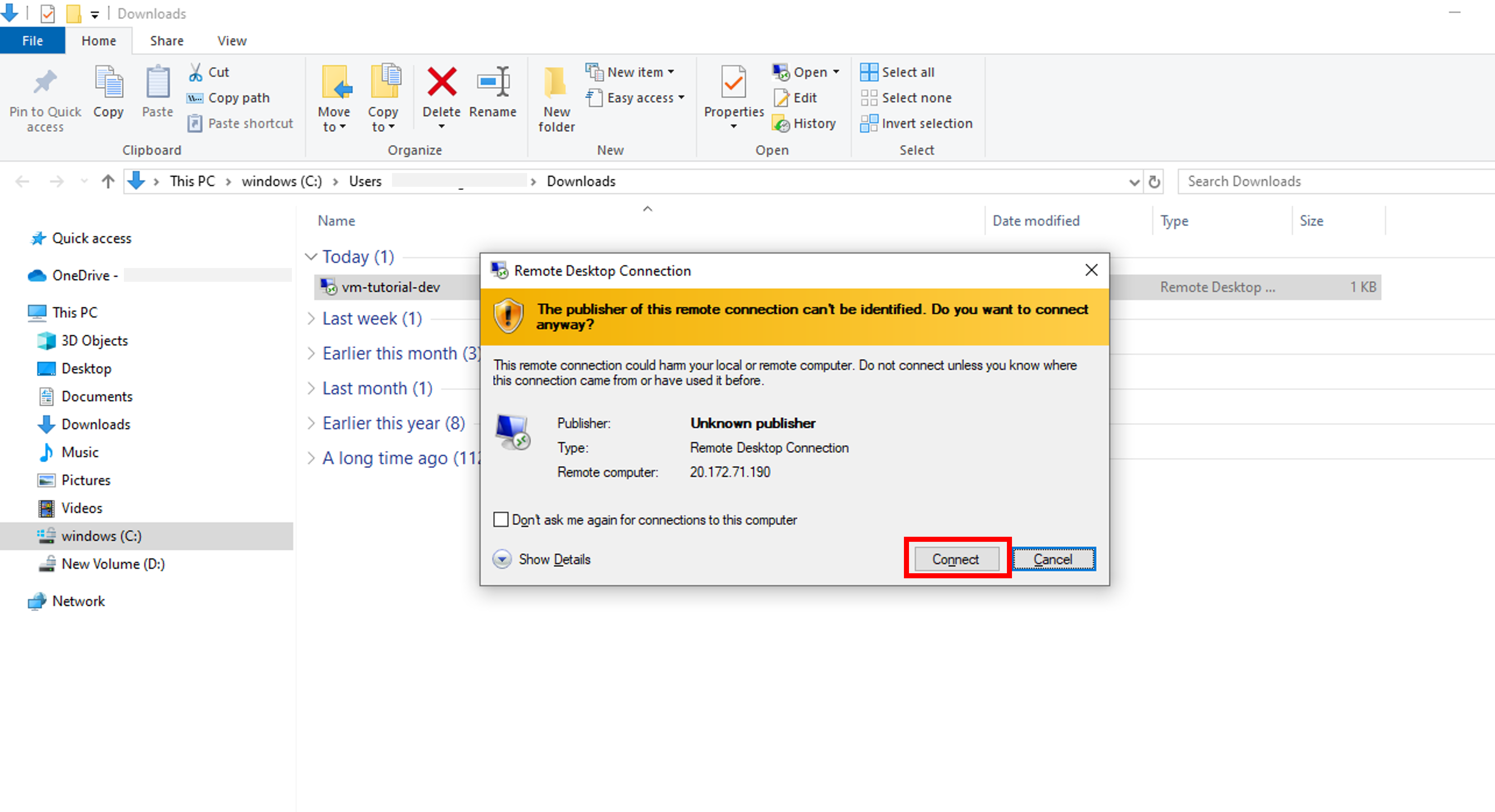Expand the Last week group
This screenshot has width=1495, height=812.
(x=312, y=319)
